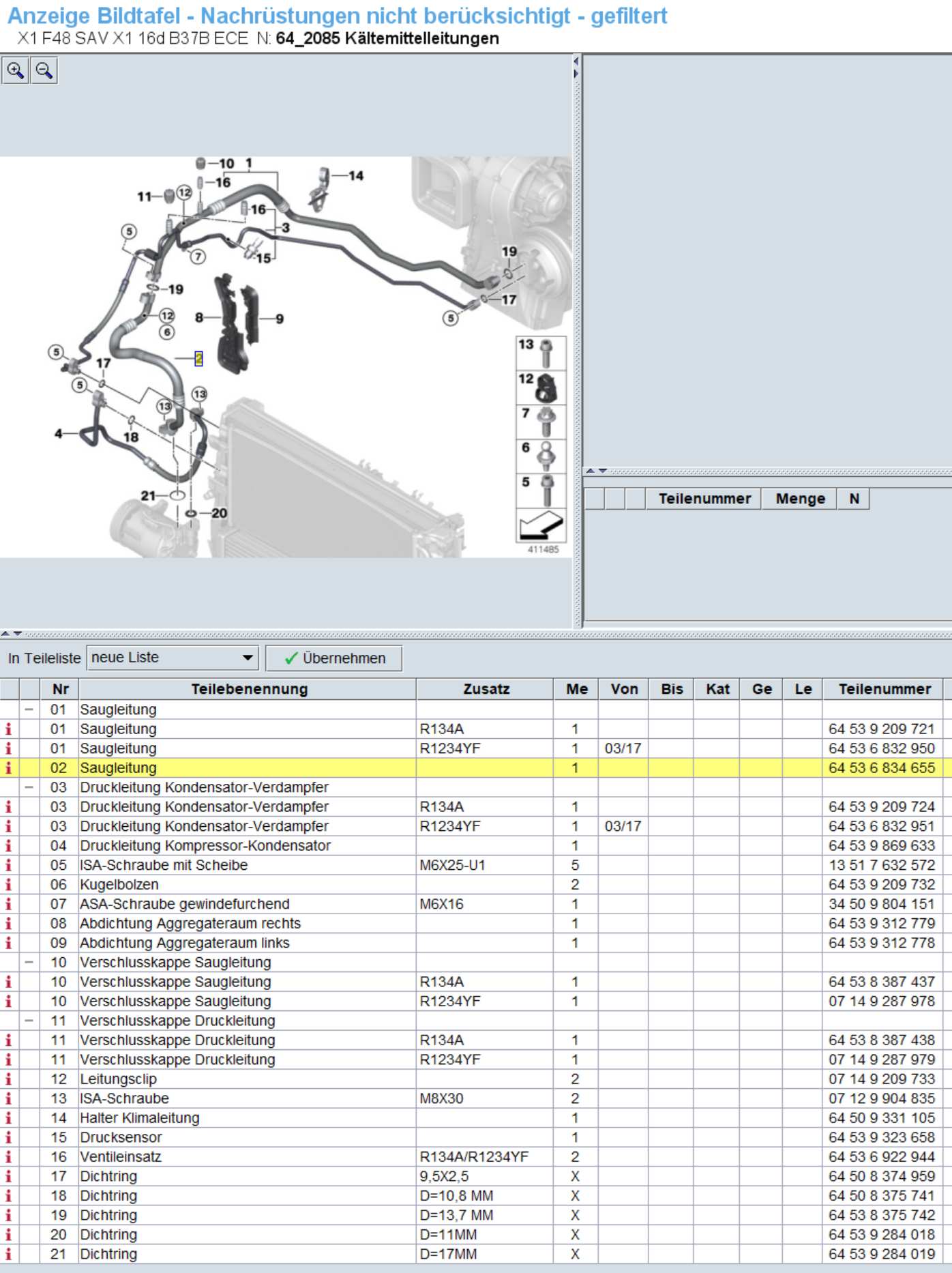Open info icon for Ventileinsatz row
The height and width of the screenshot is (1273, 952).
click(x=9, y=1156)
